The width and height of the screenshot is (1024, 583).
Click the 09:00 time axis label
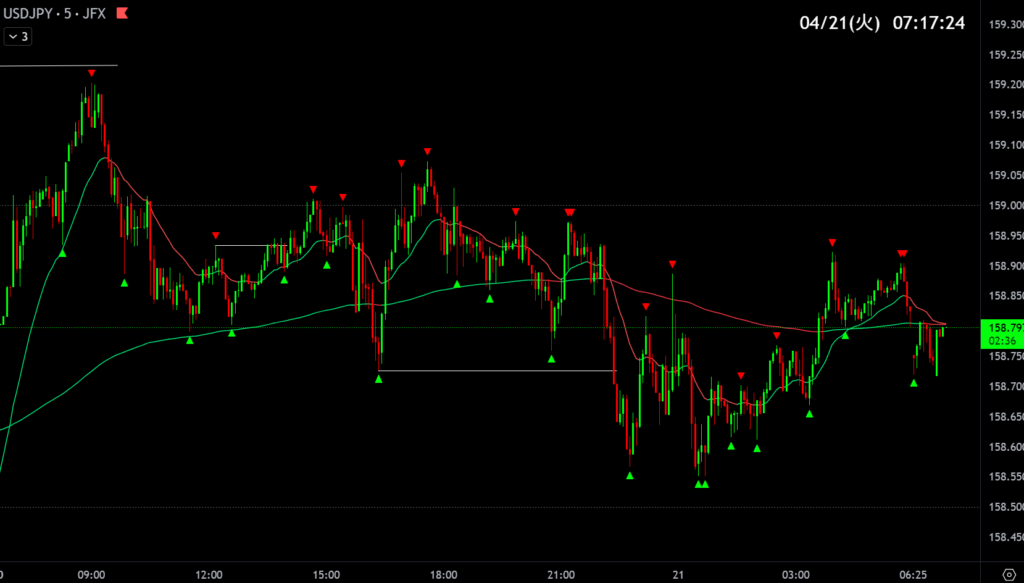91,575
